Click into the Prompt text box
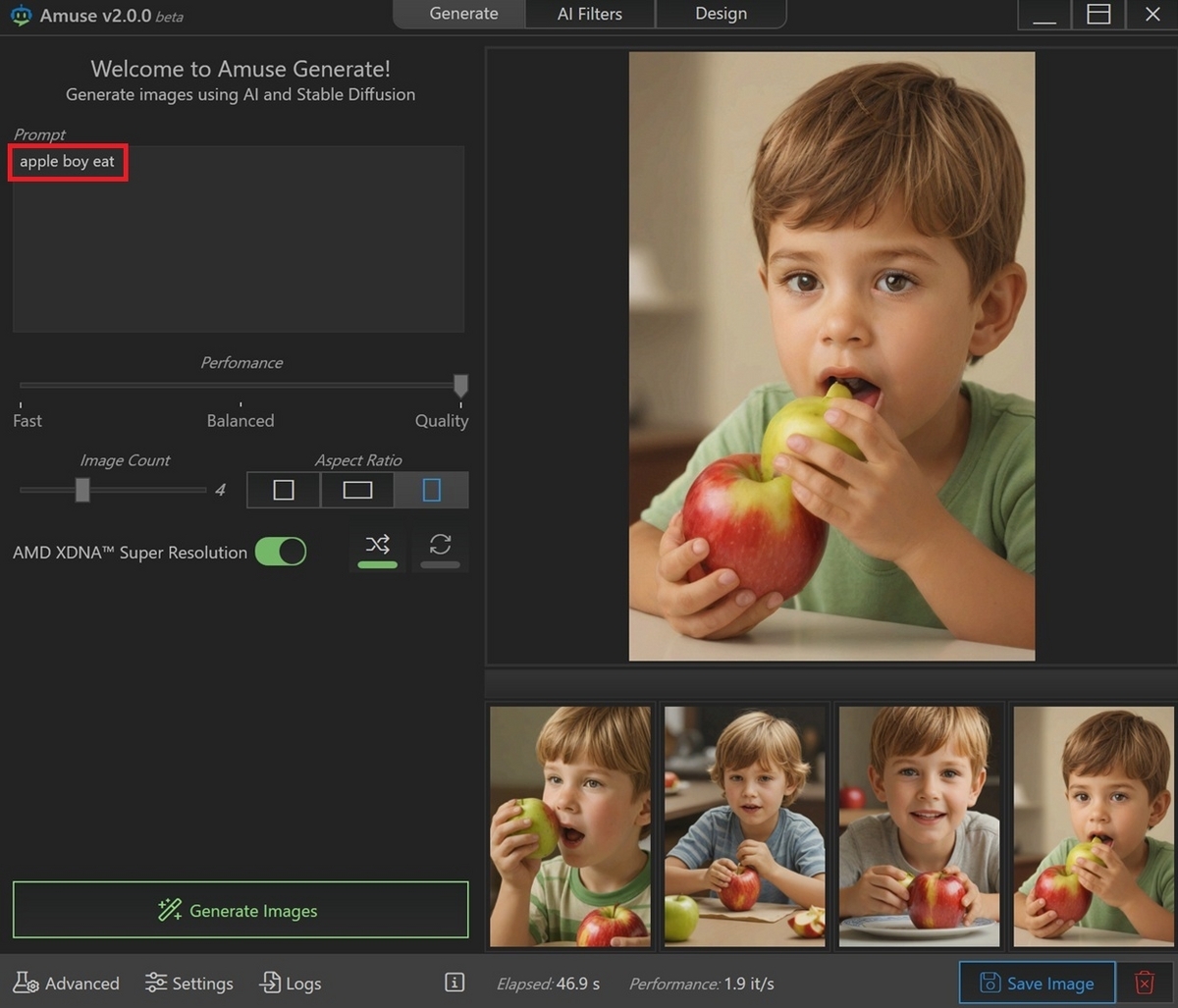Screen dimensions: 1178x1008 click(239, 239)
